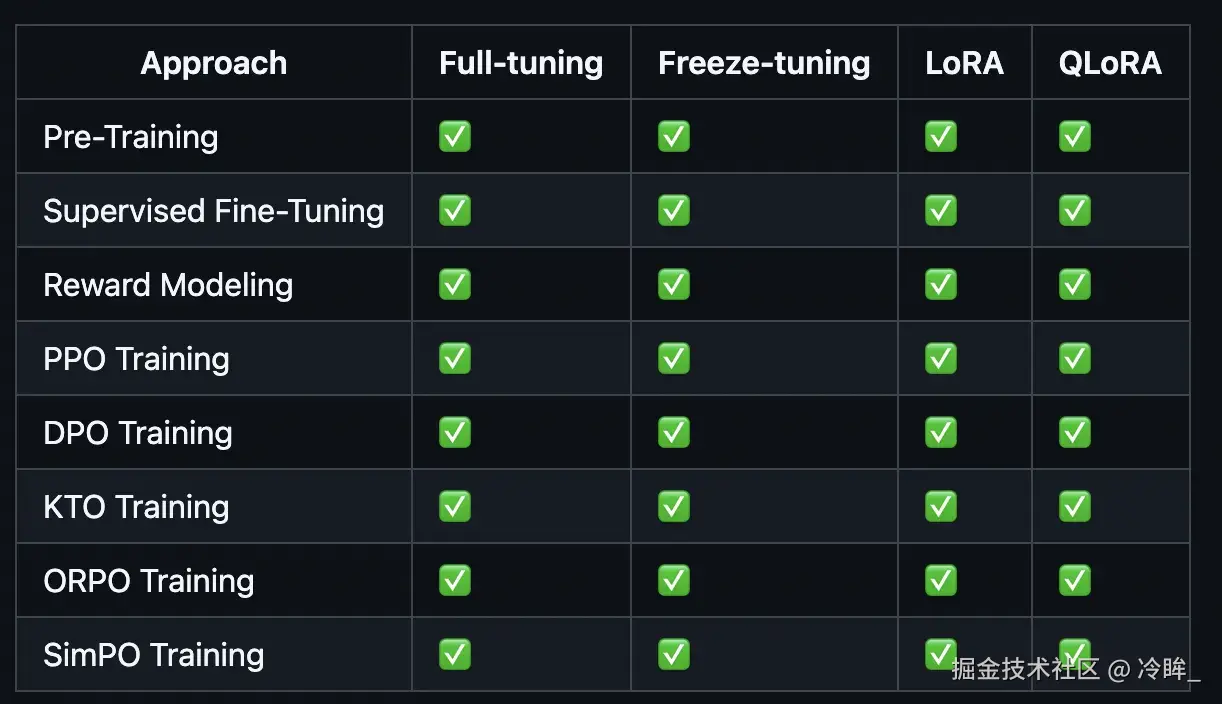Click the SimPO Training Freeze-tuning checkmark
Screen dimensions: 1222x704
pos(674,654)
